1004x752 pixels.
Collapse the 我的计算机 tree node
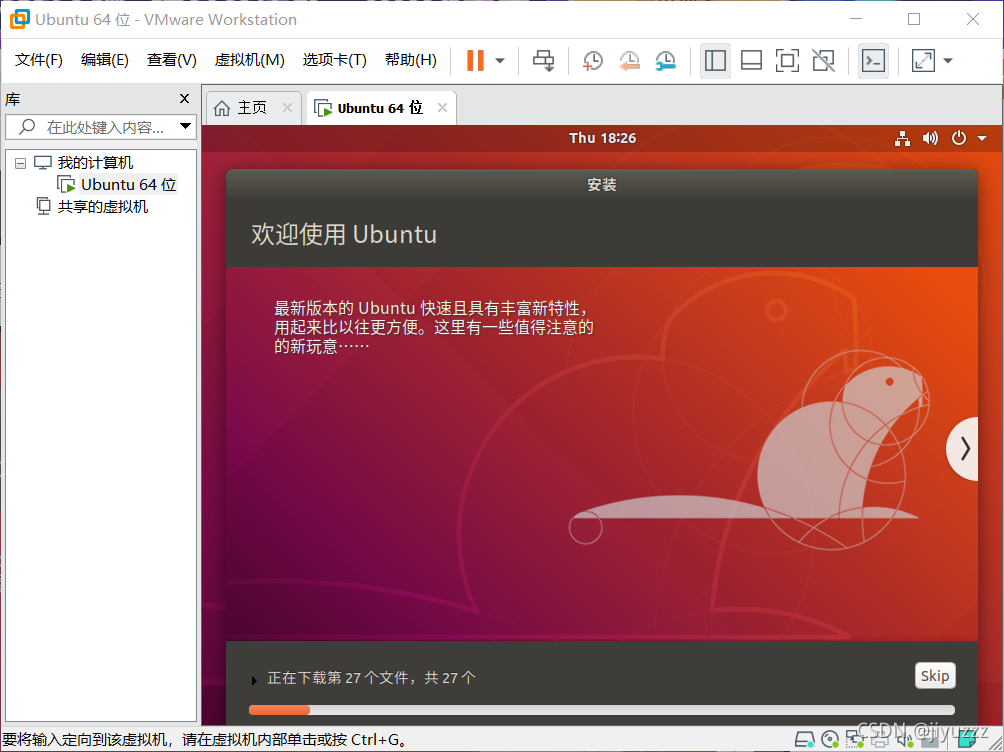tap(21, 162)
